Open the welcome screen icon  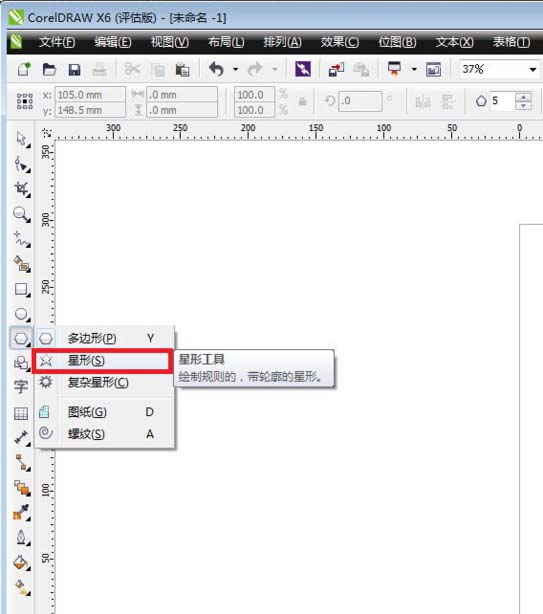pos(433,70)
